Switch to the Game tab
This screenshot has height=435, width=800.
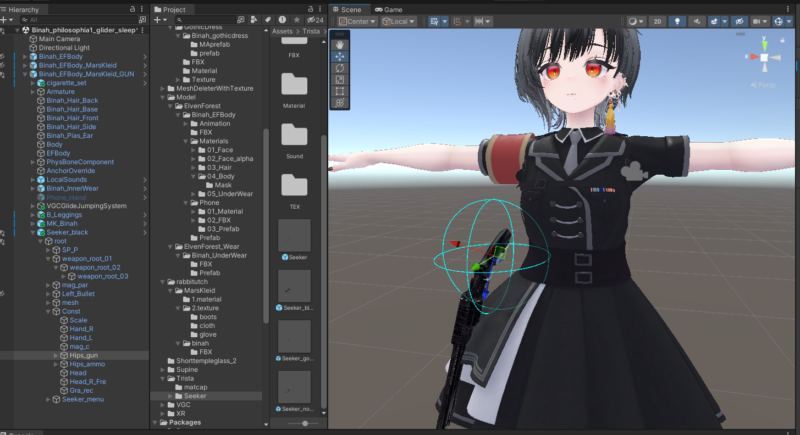[389, 9]
